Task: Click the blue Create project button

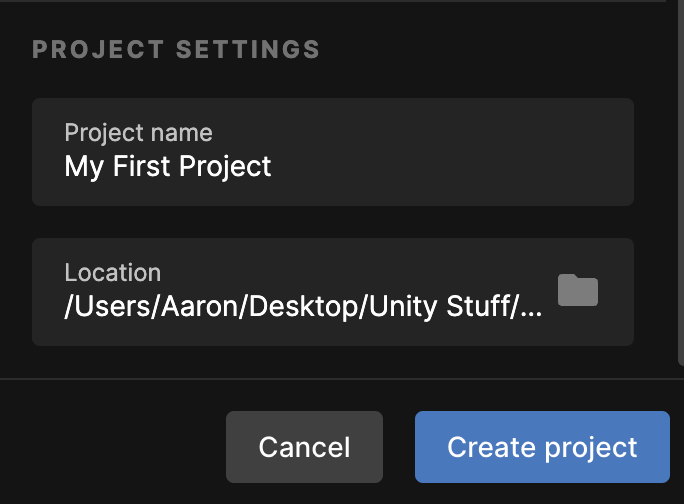Action: (x=542, y=447)
